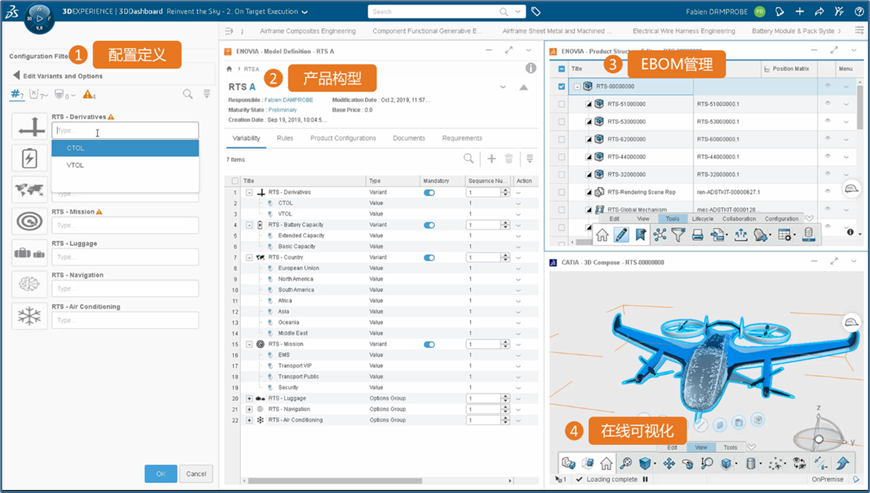
Task: Toggle visibility eye for RTS-44000000
Action: coord(827,156)
